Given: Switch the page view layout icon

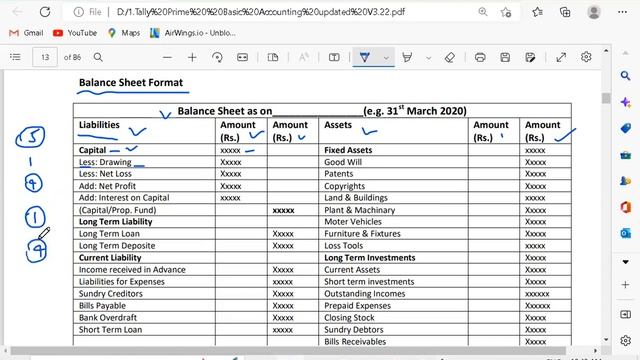Looking at the screenshot, I should coord(273,58).
